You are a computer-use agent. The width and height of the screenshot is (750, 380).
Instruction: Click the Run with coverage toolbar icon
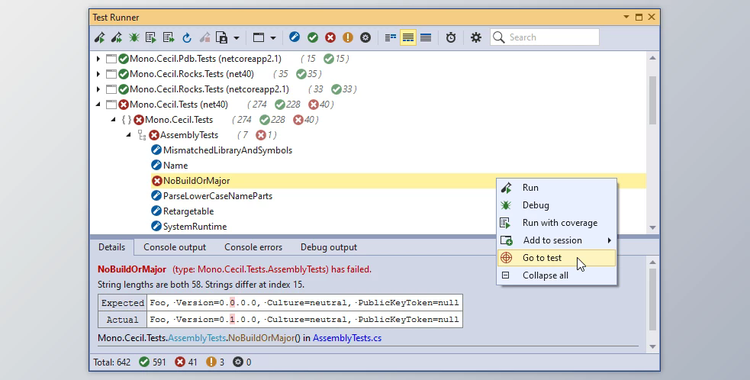point(151,37)
